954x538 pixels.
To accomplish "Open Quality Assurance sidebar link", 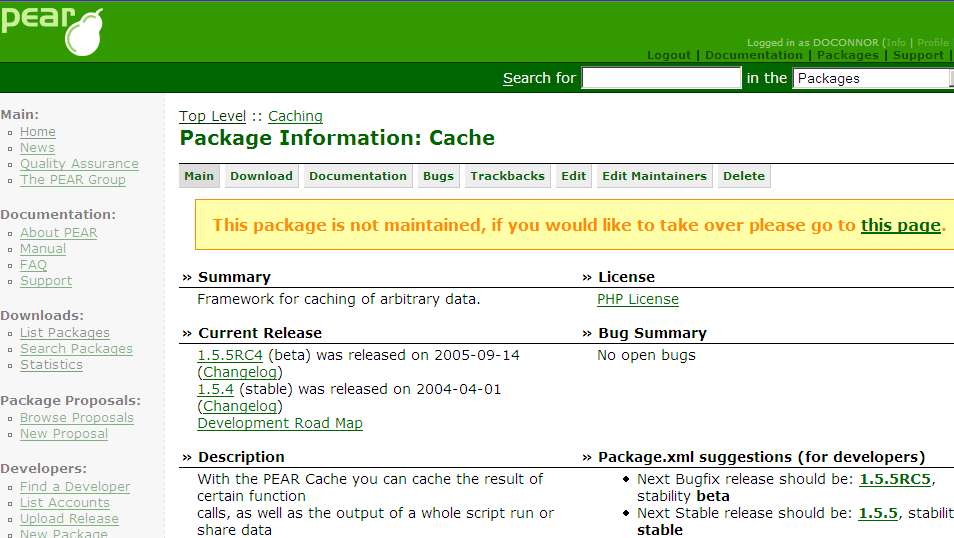I will coord(79,164).
